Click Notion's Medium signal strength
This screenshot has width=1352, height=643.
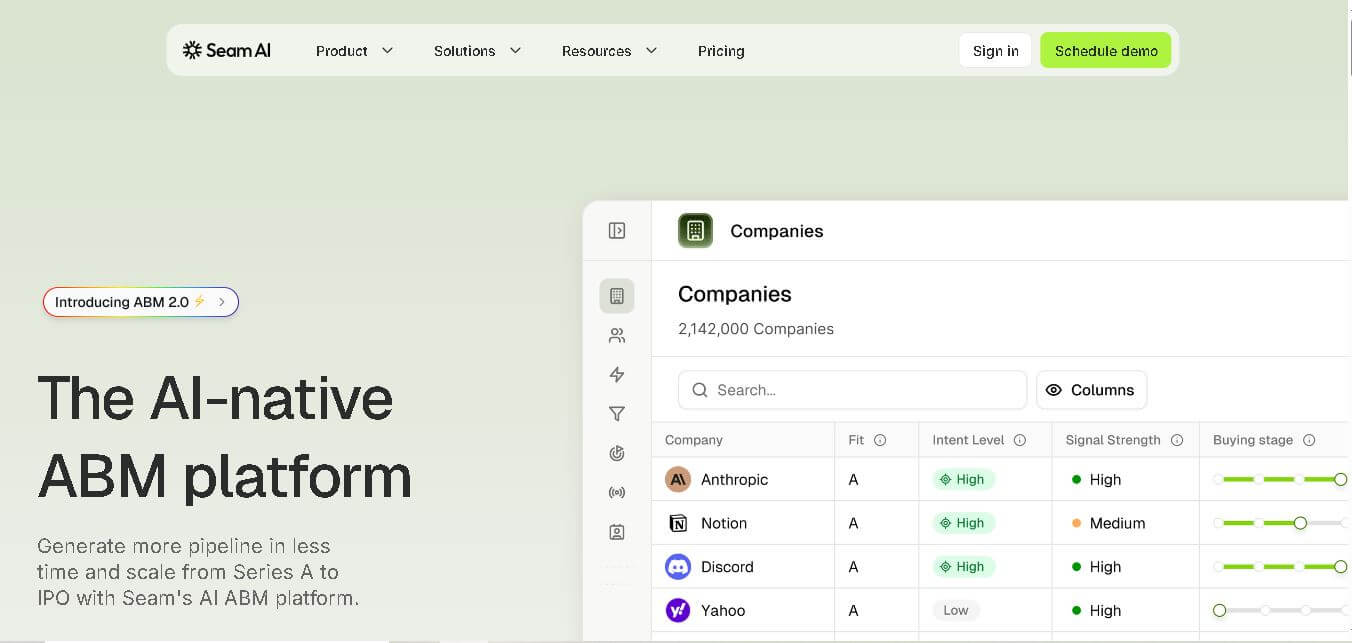click(x=1109, y=523)
